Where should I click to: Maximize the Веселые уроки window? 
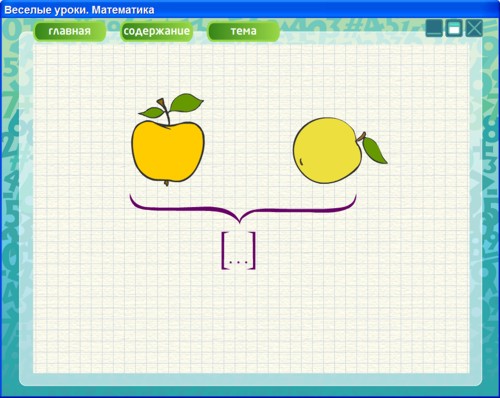454,28
